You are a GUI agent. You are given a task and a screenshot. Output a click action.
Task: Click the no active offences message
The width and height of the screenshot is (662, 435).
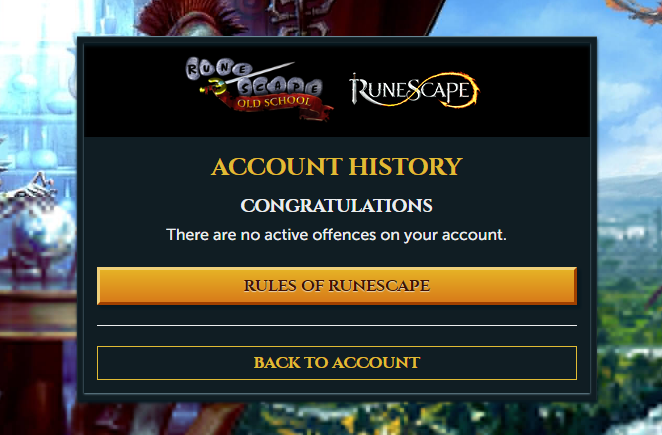click(336, 235)
